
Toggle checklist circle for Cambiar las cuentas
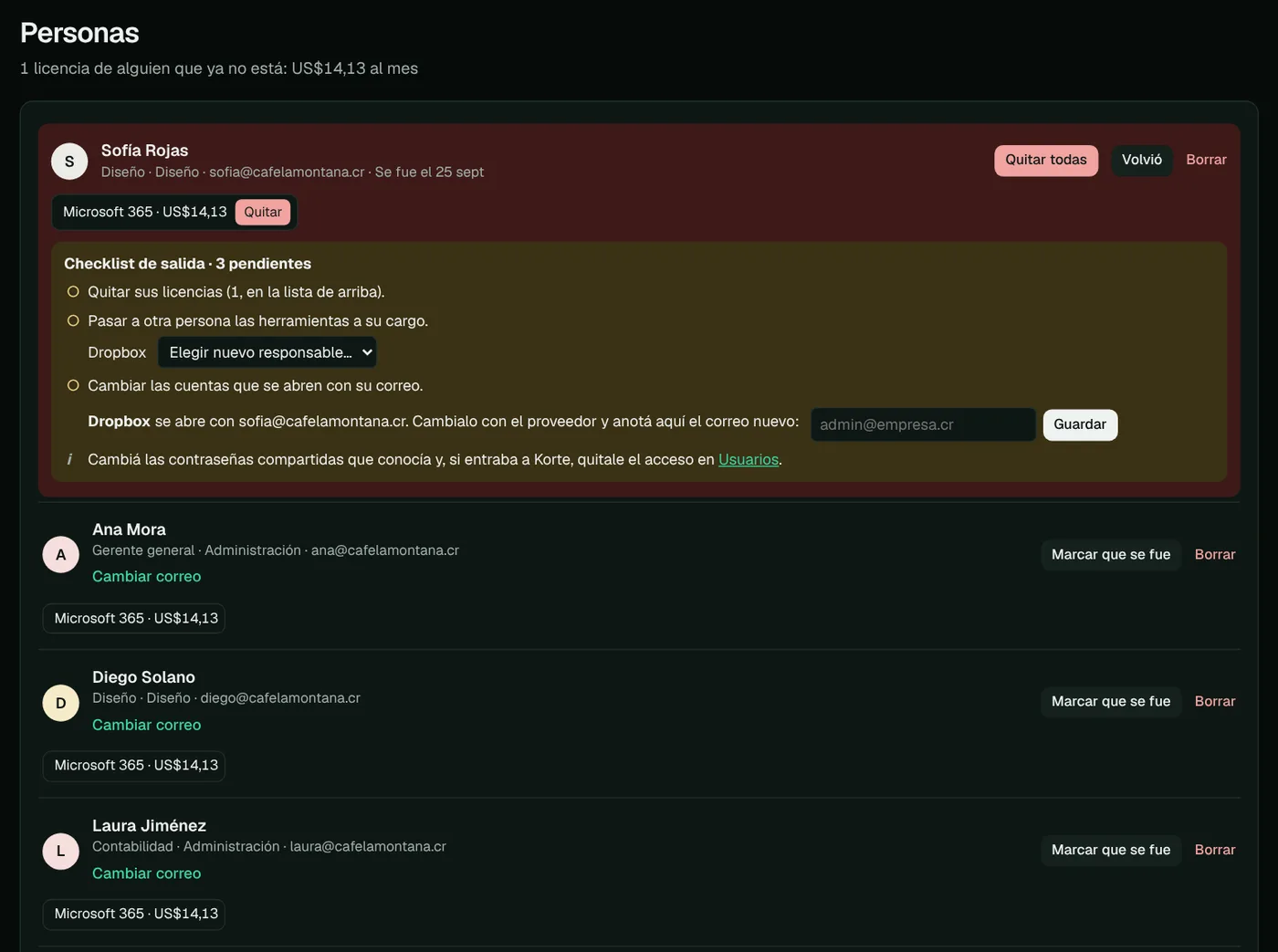tap(73, 385)
